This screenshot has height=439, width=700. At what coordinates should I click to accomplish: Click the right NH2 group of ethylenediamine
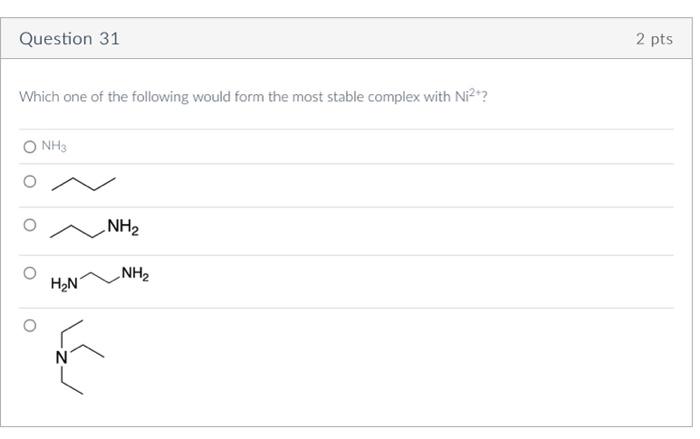pos(134,274)
